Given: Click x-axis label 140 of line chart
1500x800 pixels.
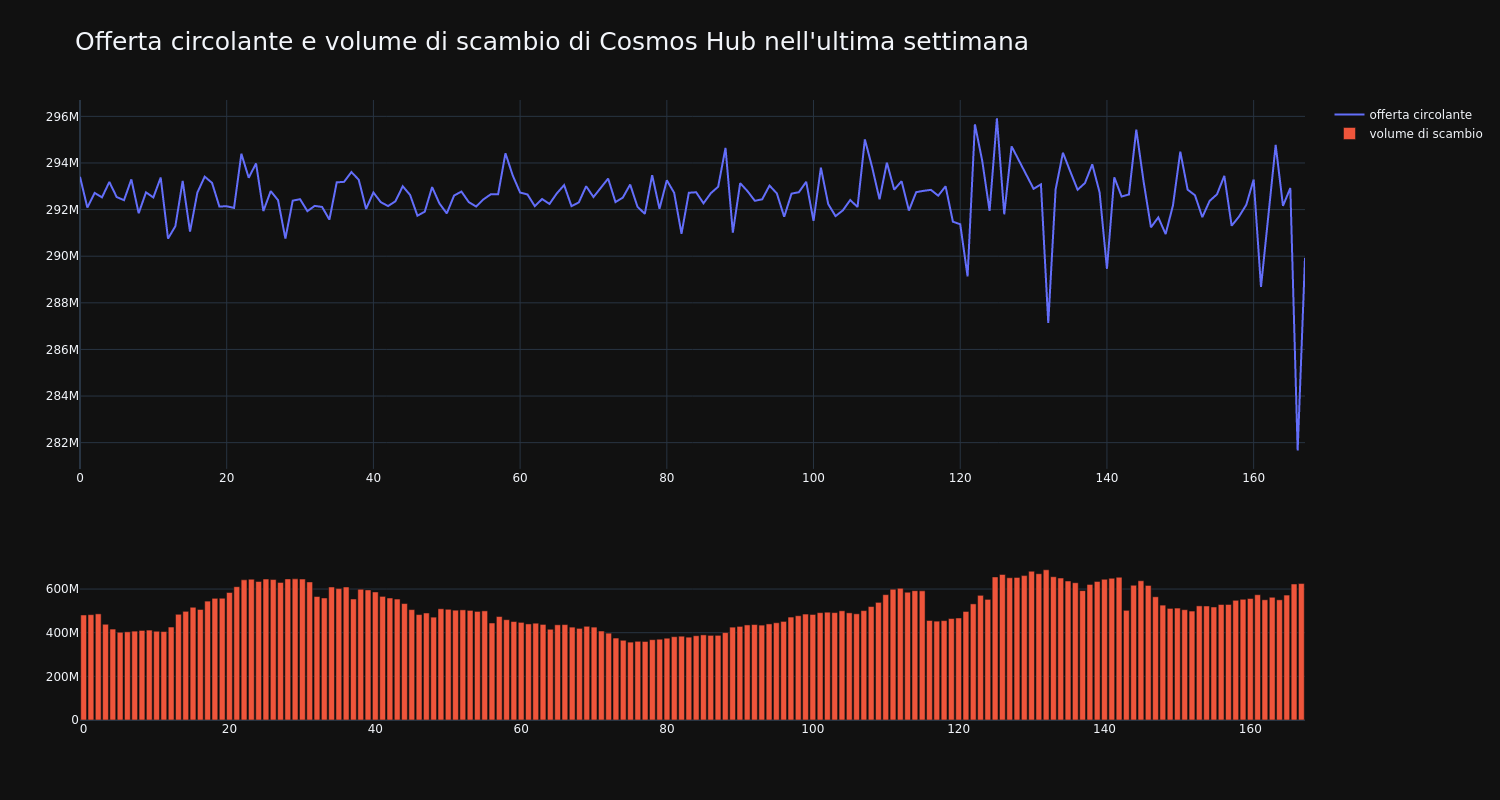Looking at the screenshot, I should click(x=1107, y=478).
